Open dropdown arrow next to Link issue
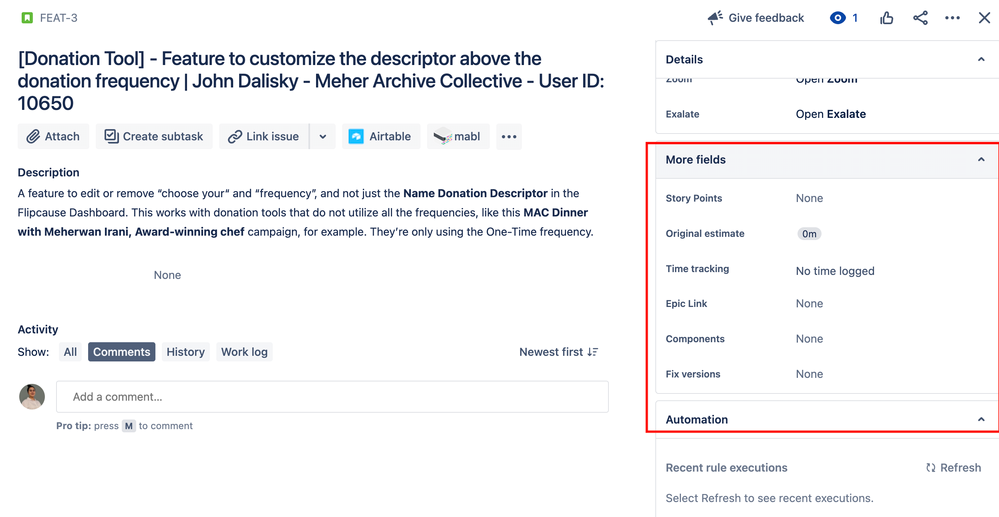Viewport: 999px width, 517px height. pos(323,136)
